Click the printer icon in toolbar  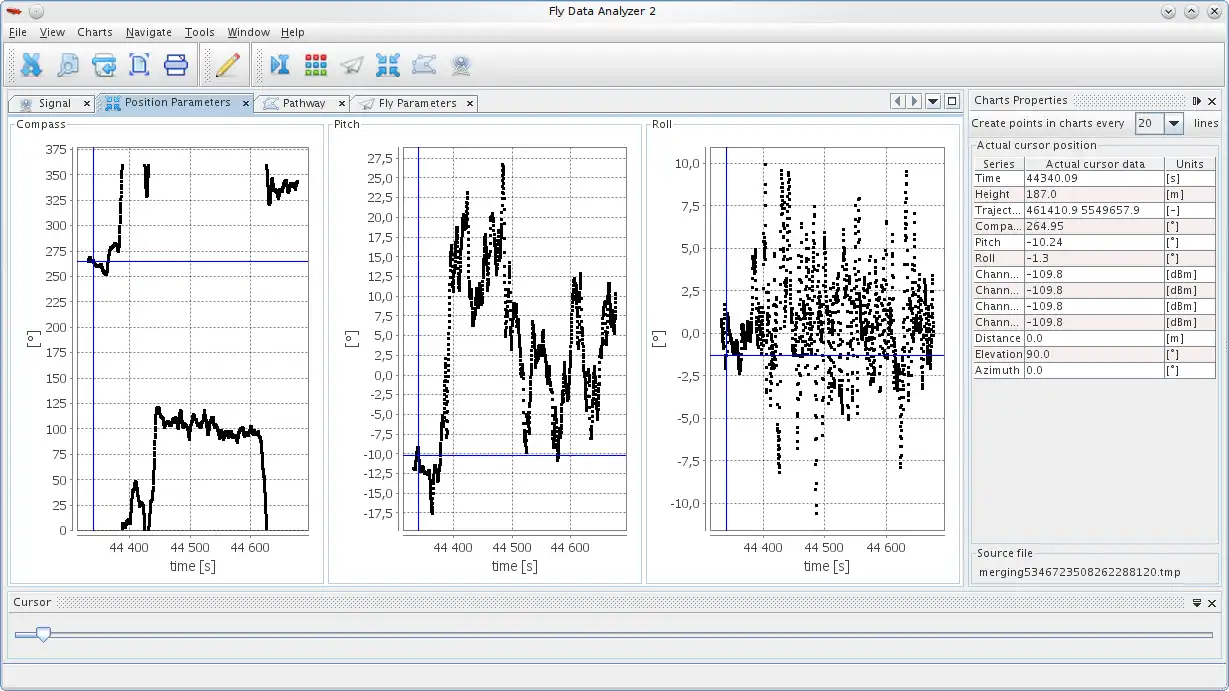176,65
